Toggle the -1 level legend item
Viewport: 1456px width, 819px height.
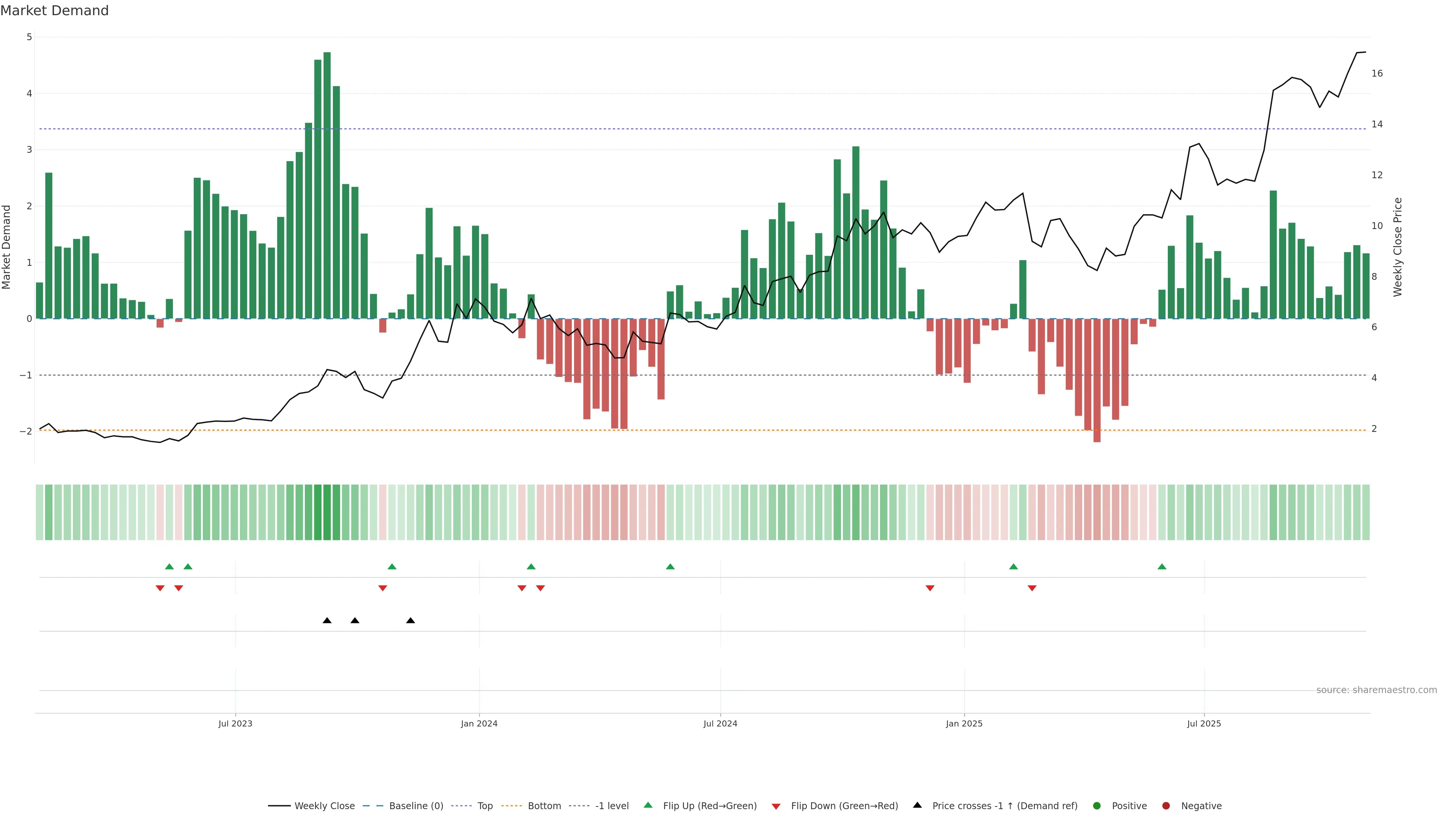(x=612, y=806)
